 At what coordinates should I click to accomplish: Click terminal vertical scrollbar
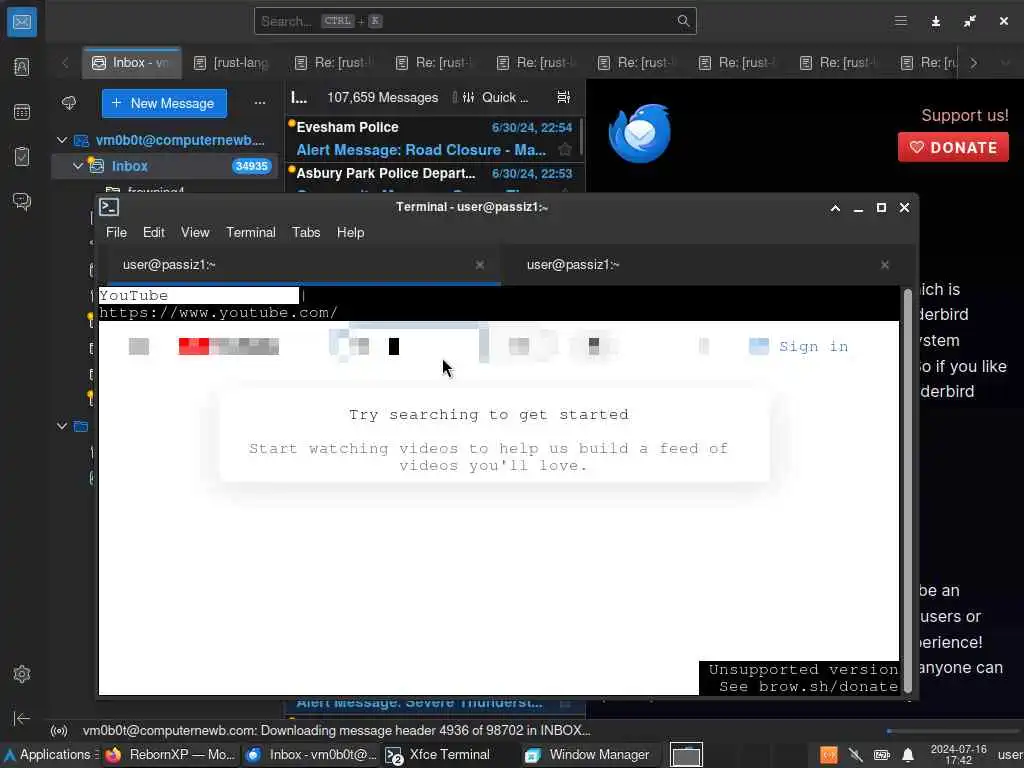click(x=907, y=490)
